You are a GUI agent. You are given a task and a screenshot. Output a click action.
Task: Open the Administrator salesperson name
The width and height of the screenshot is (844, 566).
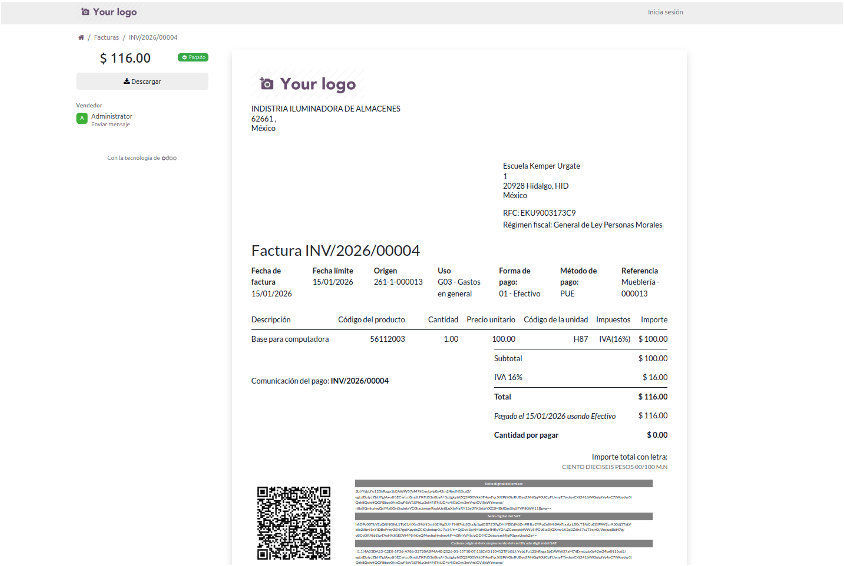tap(111, 116)
